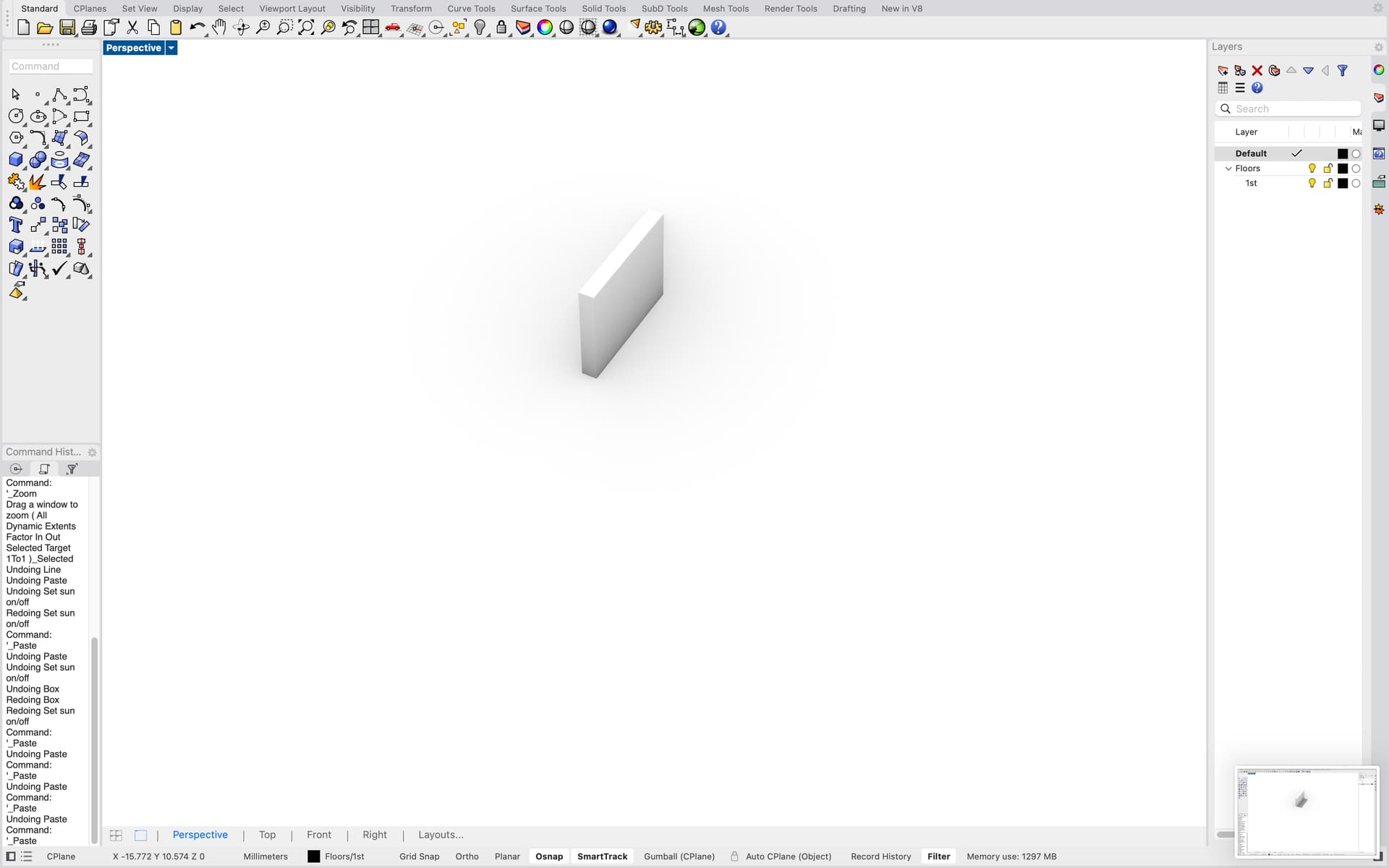1389x868 pixels.
Task: Collapse the Floors layer tree
Action: (1228, 169)
